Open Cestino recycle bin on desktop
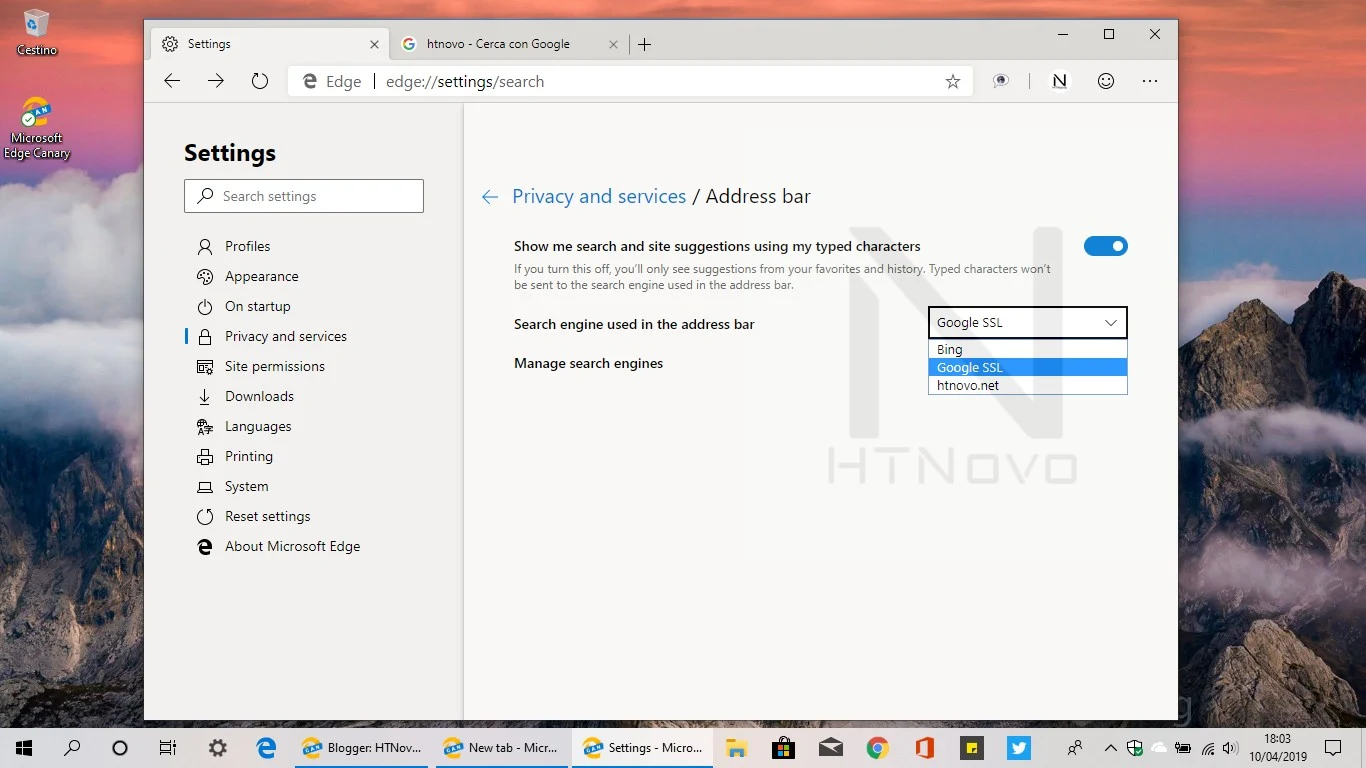Viewport: 1366px width, 768px height. click(x=37, y=32)
